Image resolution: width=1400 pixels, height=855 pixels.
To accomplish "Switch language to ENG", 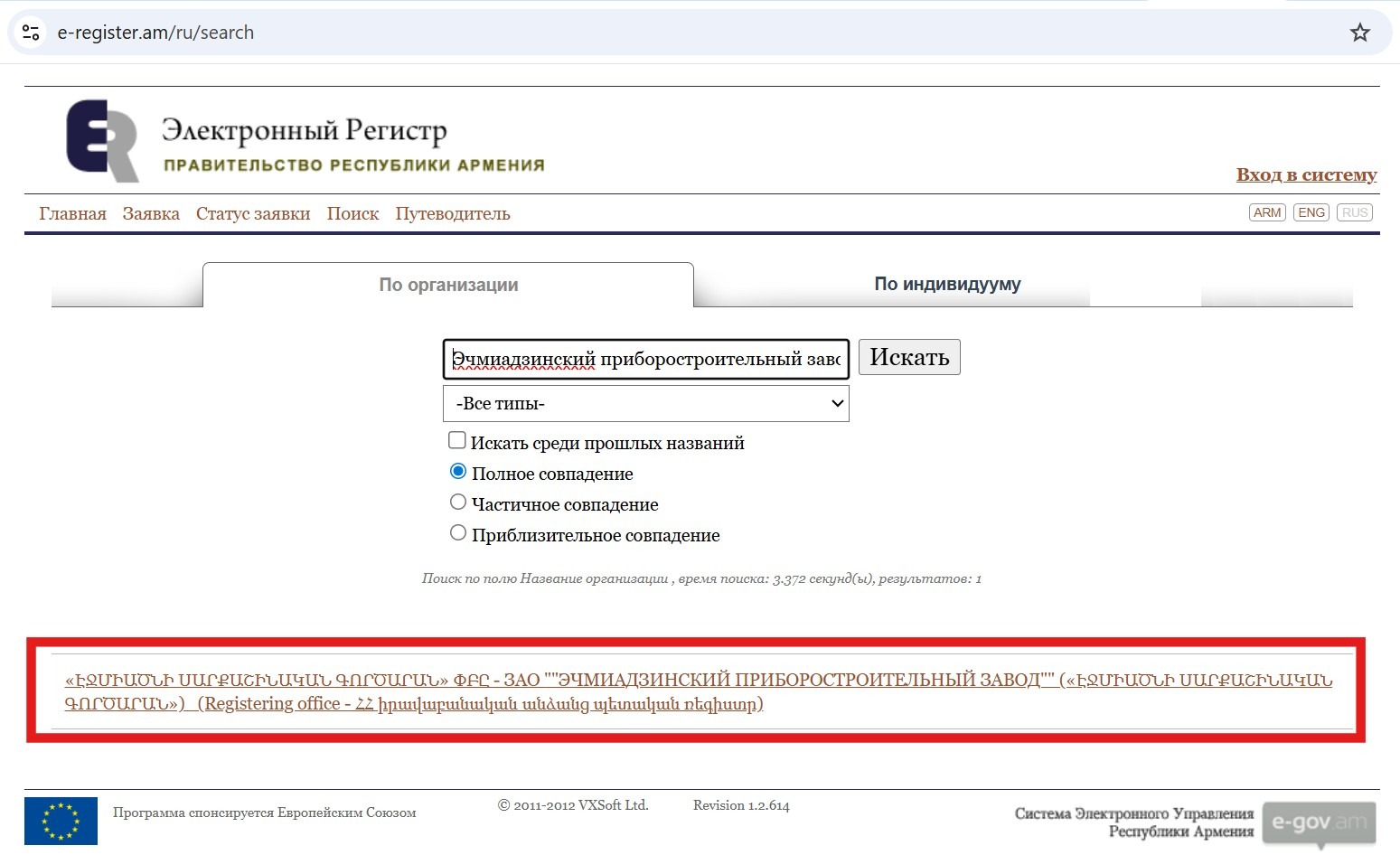I will (x=1311, y=212).
